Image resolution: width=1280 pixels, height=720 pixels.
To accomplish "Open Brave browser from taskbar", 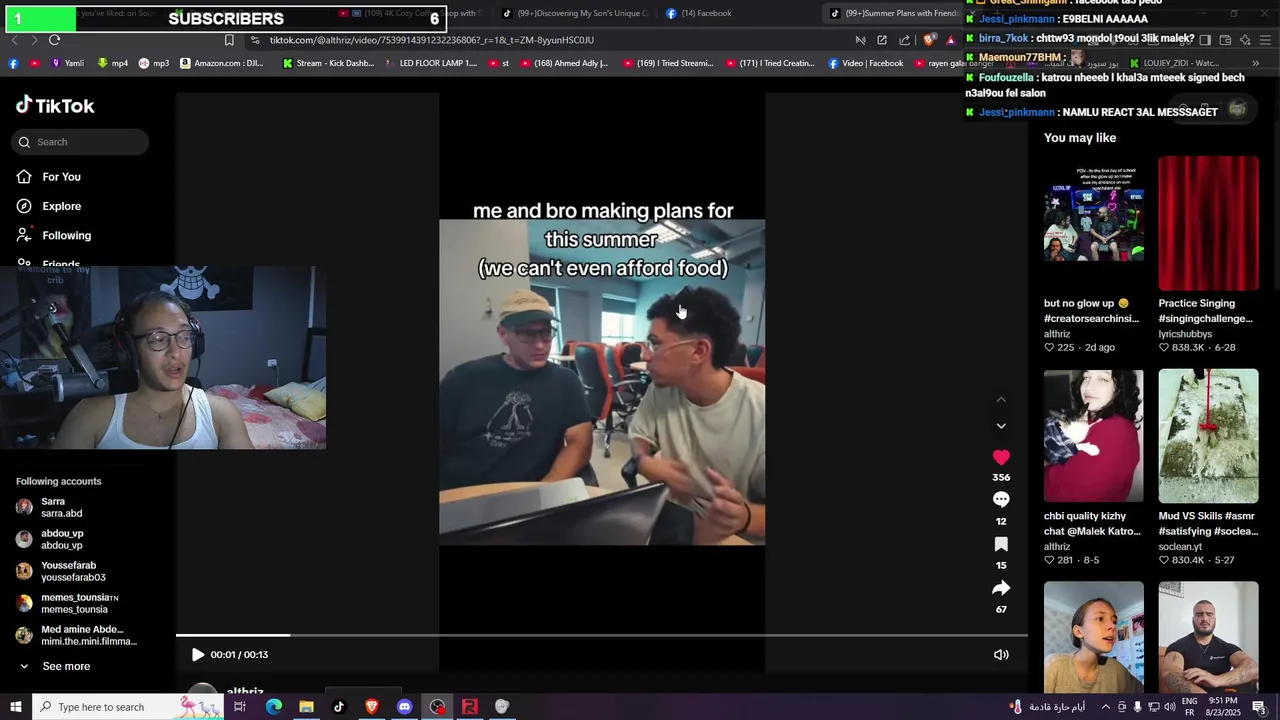I will click(372, 707).
